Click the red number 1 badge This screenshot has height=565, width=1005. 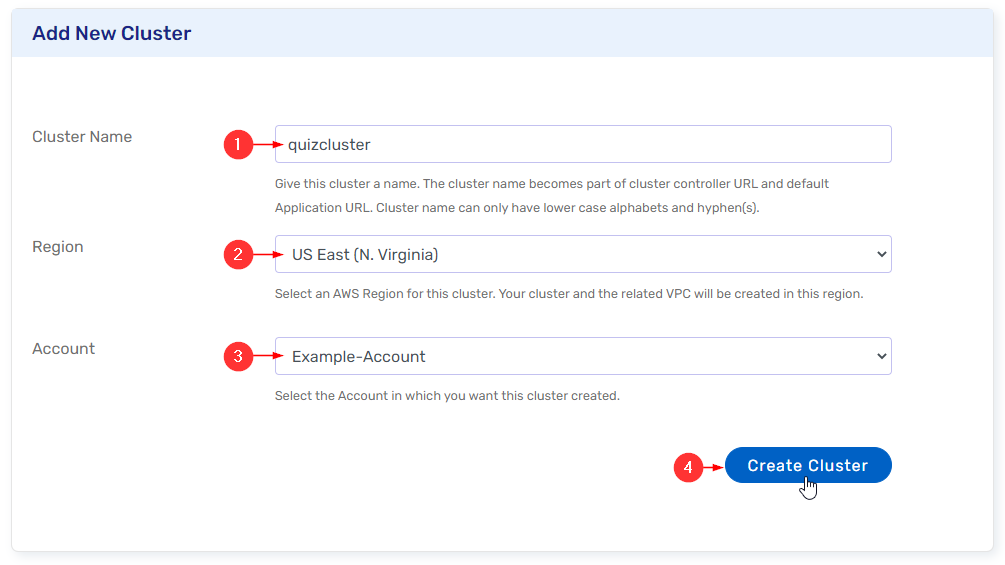(x=237, y=145)
